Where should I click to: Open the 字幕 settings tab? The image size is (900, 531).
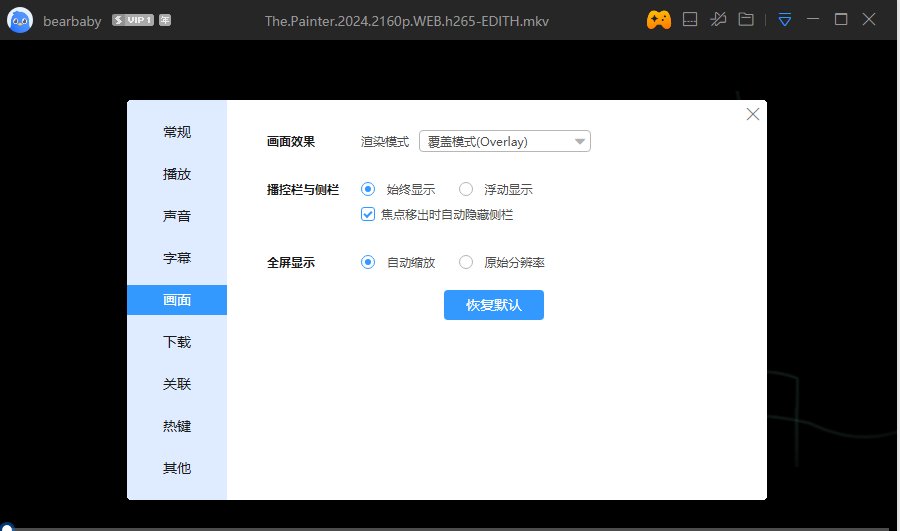(x=177, y=258)
